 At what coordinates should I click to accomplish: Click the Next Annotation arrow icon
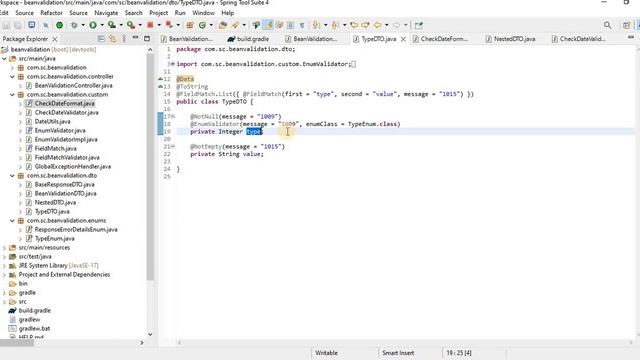[316, 25]
